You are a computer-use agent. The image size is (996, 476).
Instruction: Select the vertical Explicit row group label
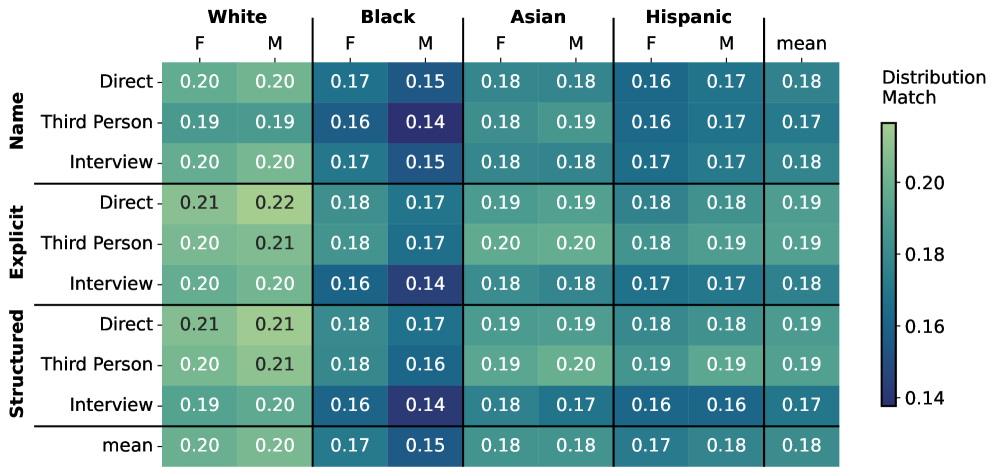[x=17, y=243]
